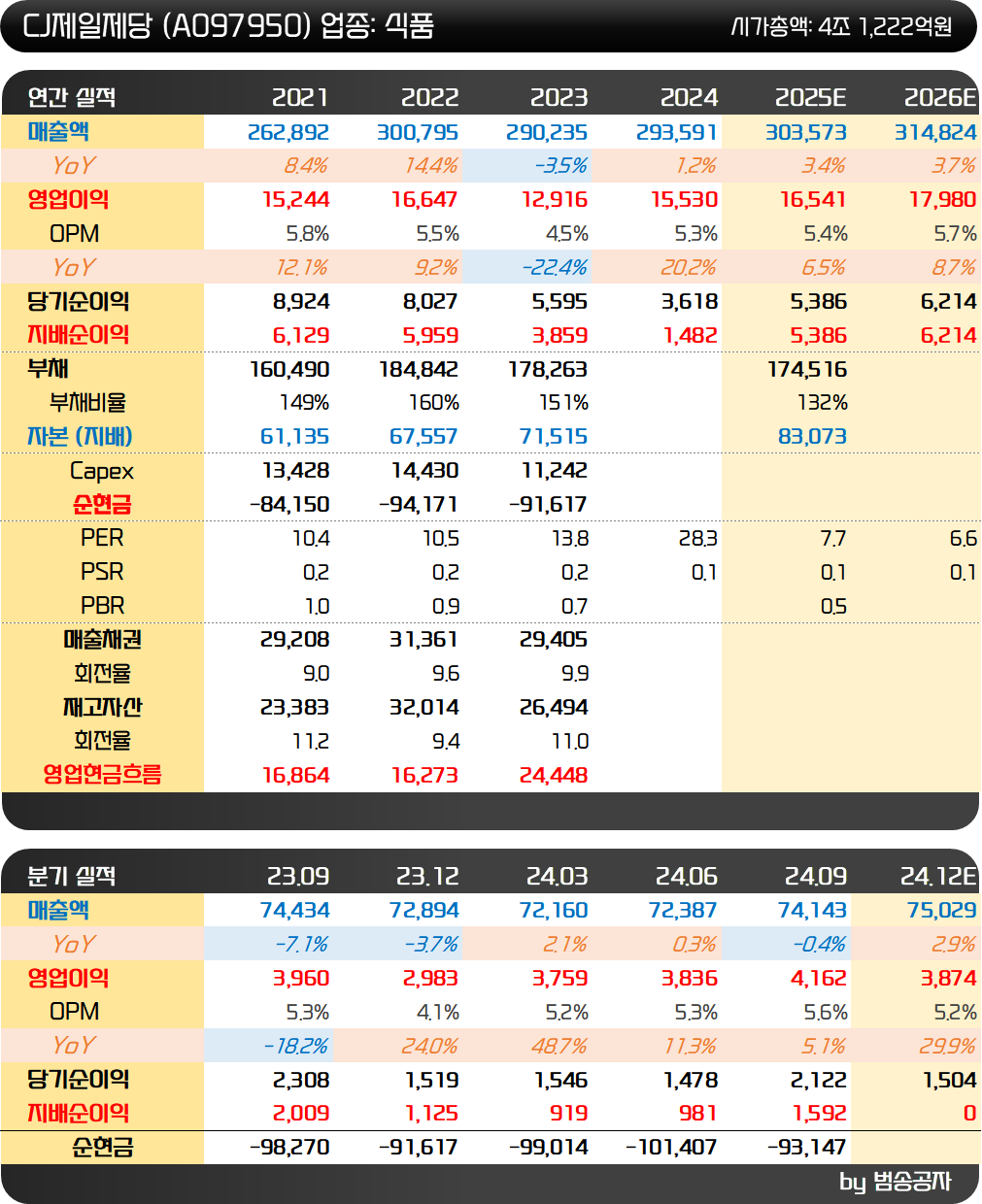Click the 자본 (지배) value 61,135
982x1204 pixels.
[x=295, y=437]
